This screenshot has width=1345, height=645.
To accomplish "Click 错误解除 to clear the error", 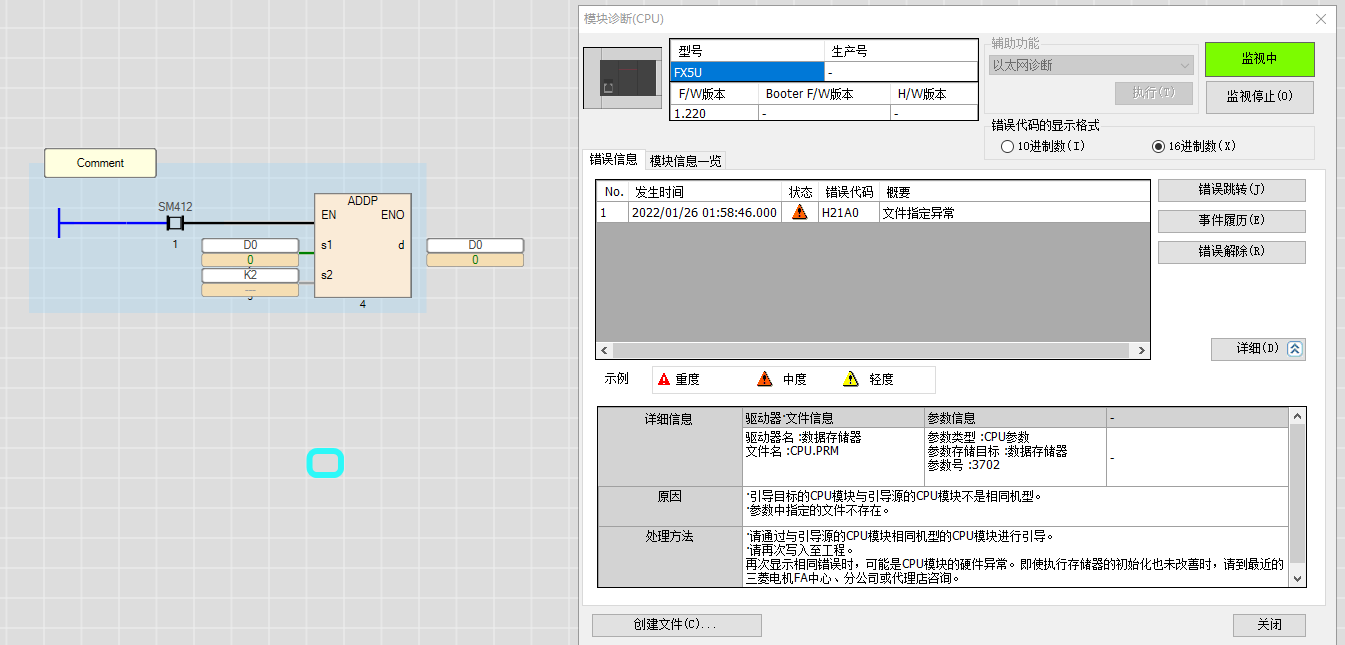I will [1231, 252].
